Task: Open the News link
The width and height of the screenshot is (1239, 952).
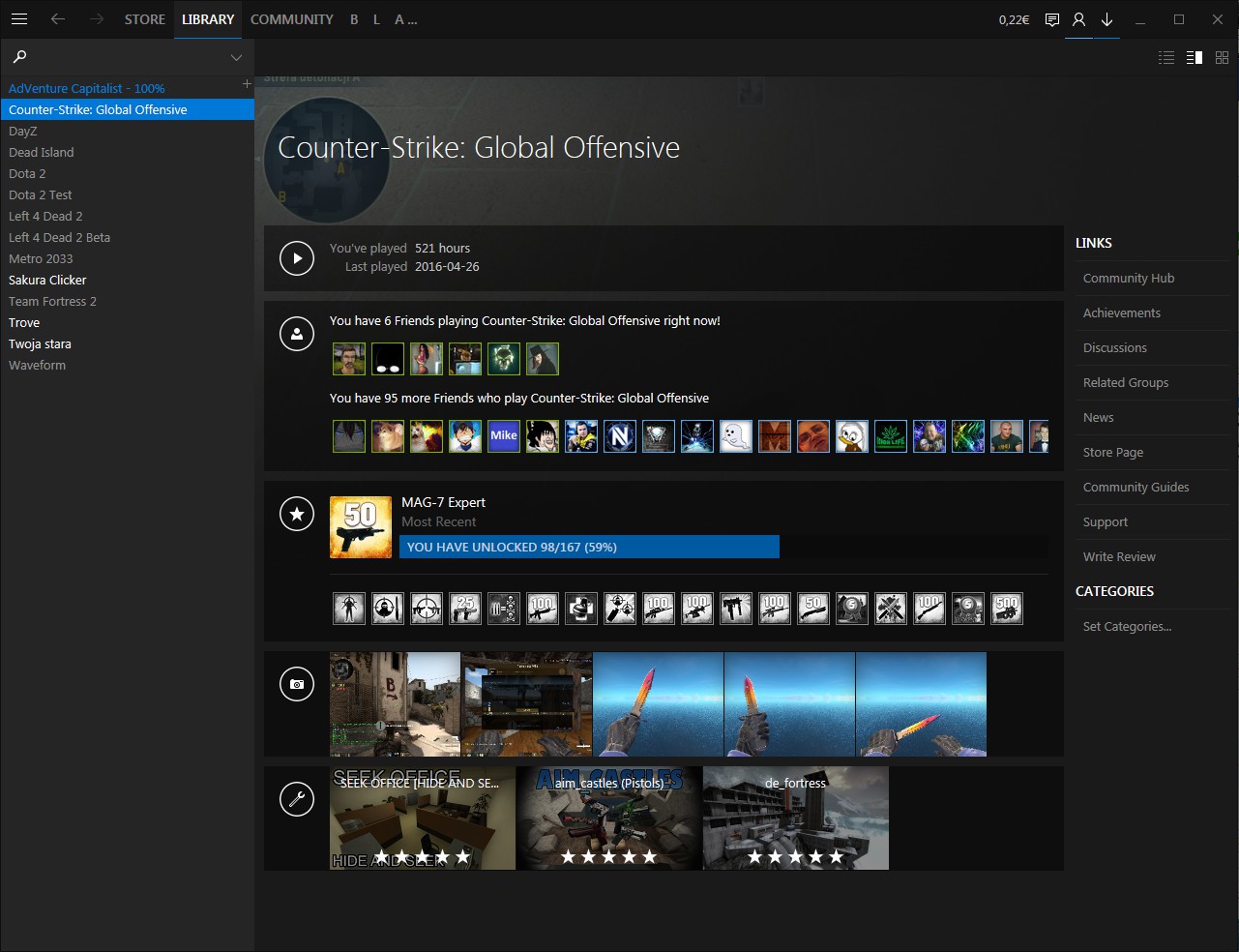Action: [1099, 418]
